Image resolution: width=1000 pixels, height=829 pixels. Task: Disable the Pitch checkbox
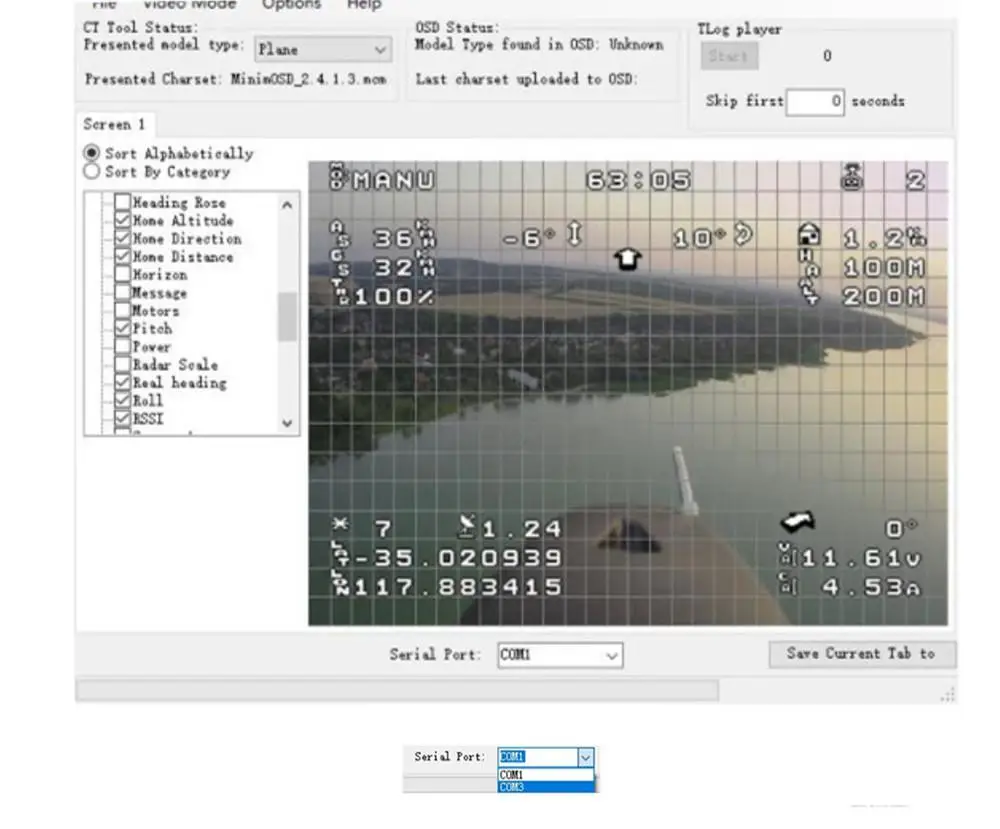pyautogui.click(x=122, y=328)
